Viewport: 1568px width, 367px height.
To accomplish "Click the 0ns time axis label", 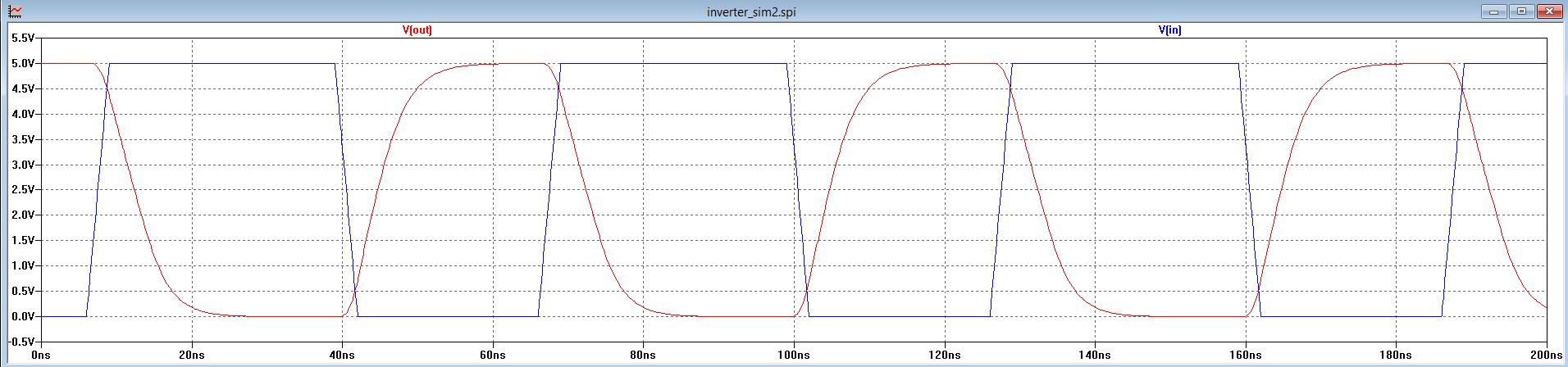I will [41, 356].
